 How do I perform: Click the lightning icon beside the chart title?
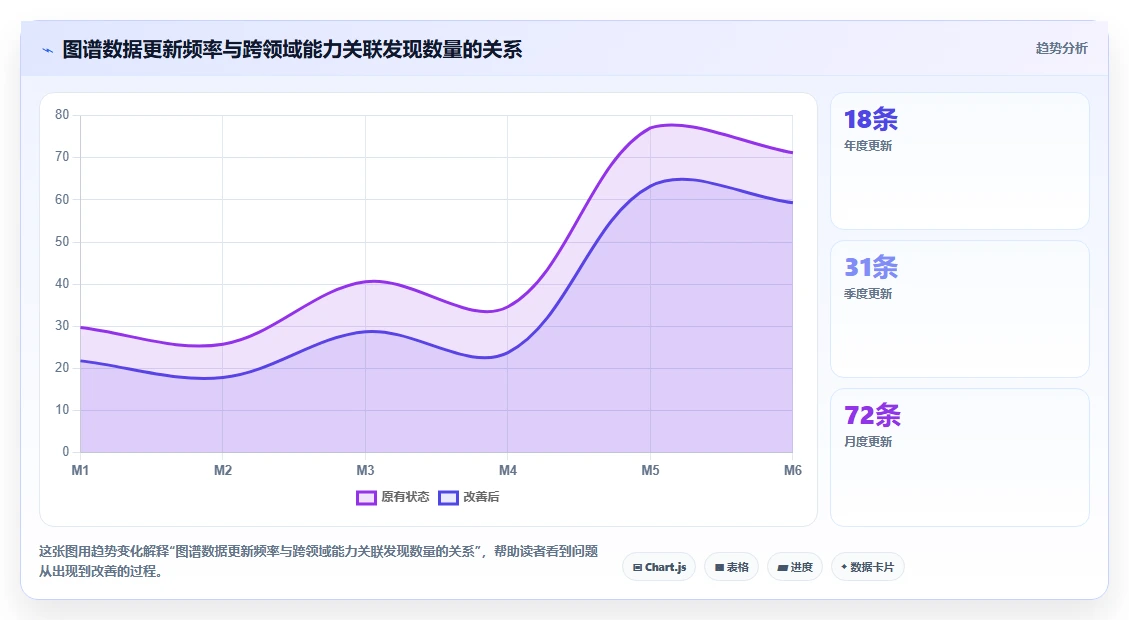pyautogui.click(x=48, y=50)
